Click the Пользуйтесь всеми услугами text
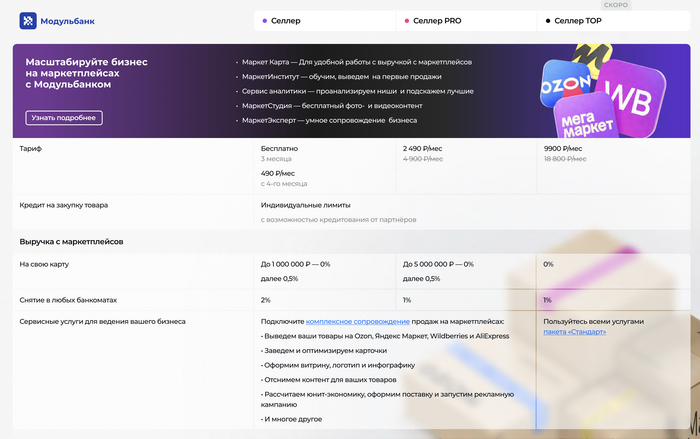Image resolution: width=700 pixels, height=439 pixels. [x=593, y=322]
